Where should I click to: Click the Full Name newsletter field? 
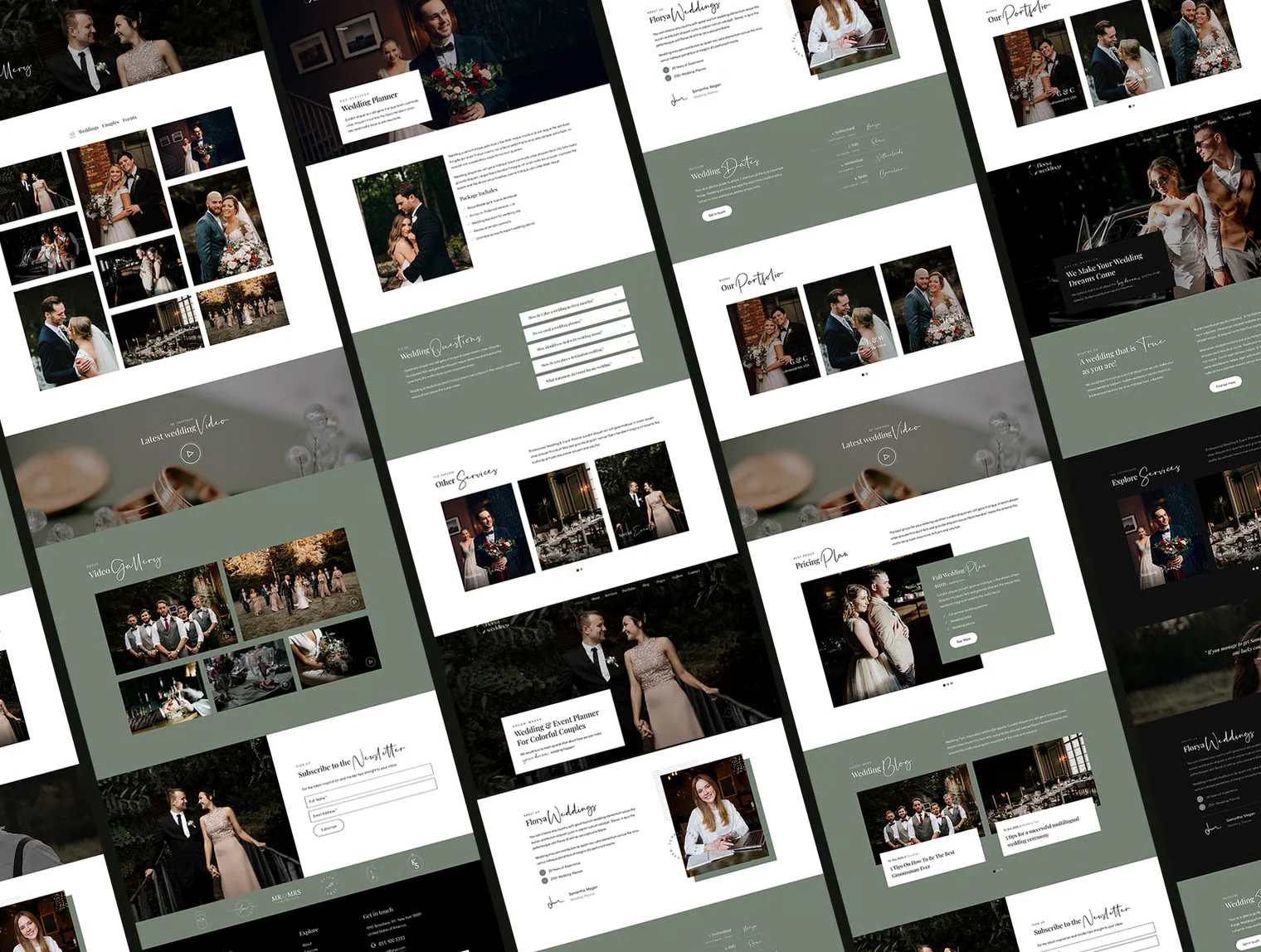coord(370,784)
